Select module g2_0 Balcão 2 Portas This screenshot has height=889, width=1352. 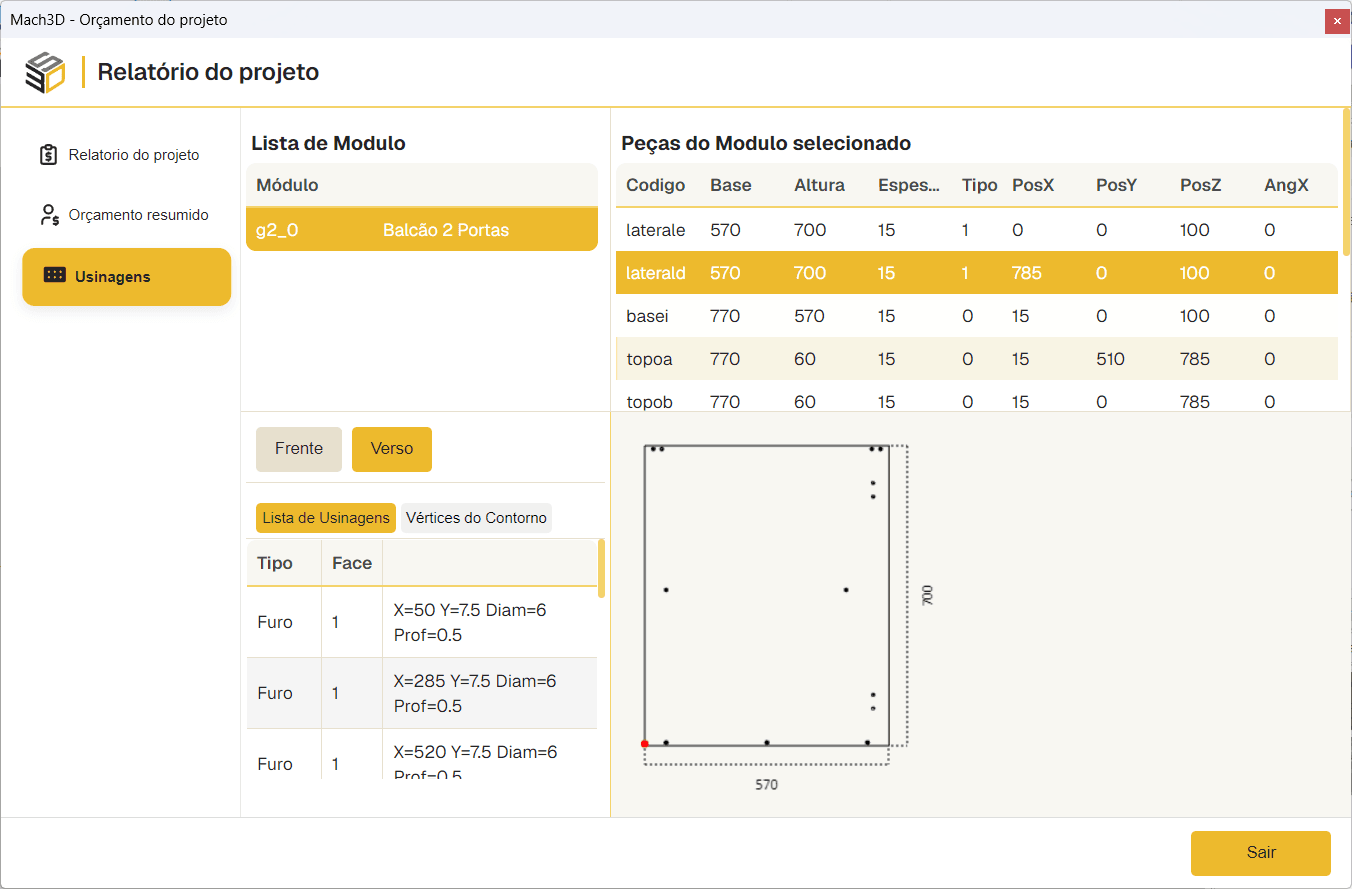tap(422, 230)
